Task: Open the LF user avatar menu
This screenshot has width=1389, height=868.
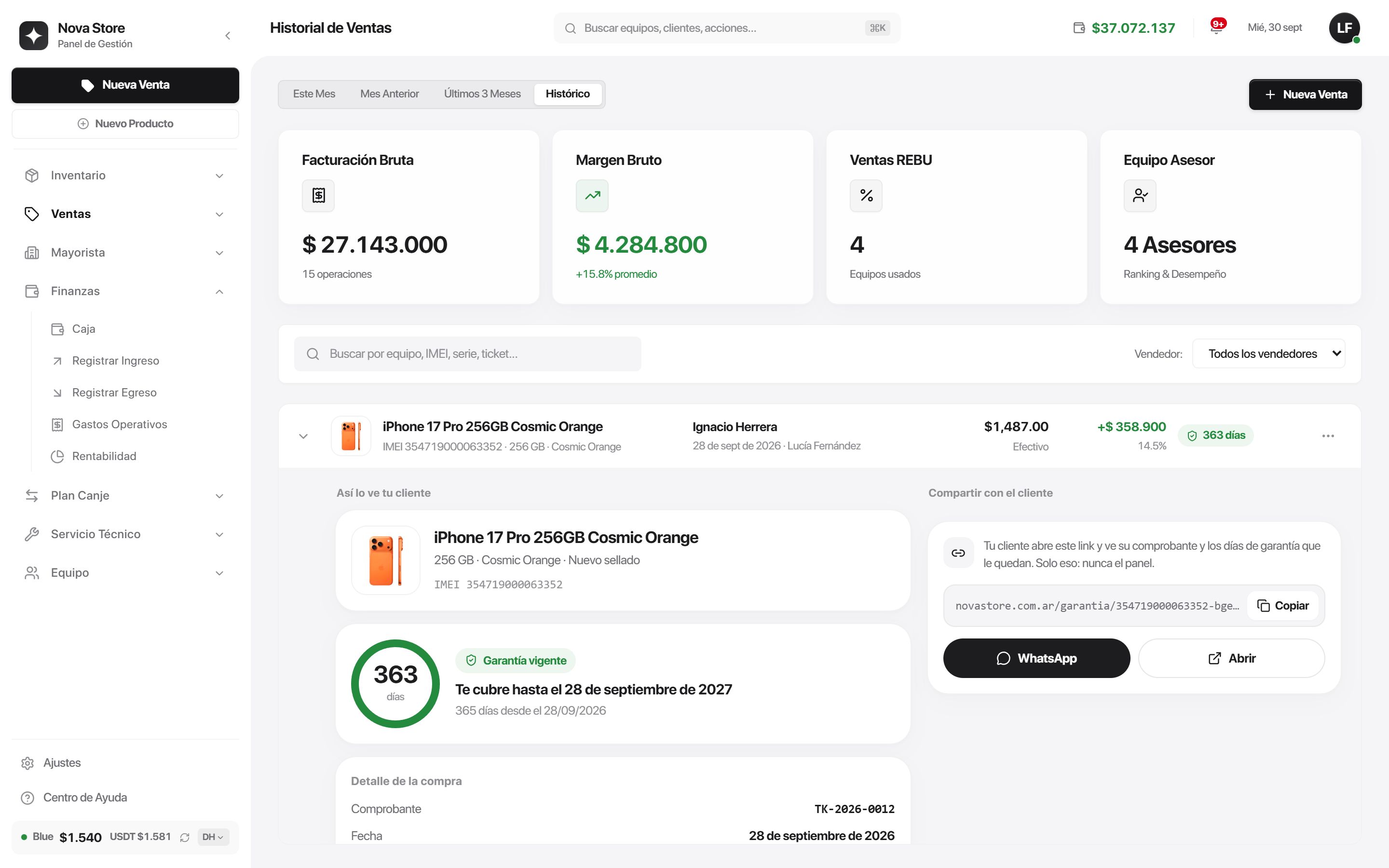Action: tap(1344, 27)
